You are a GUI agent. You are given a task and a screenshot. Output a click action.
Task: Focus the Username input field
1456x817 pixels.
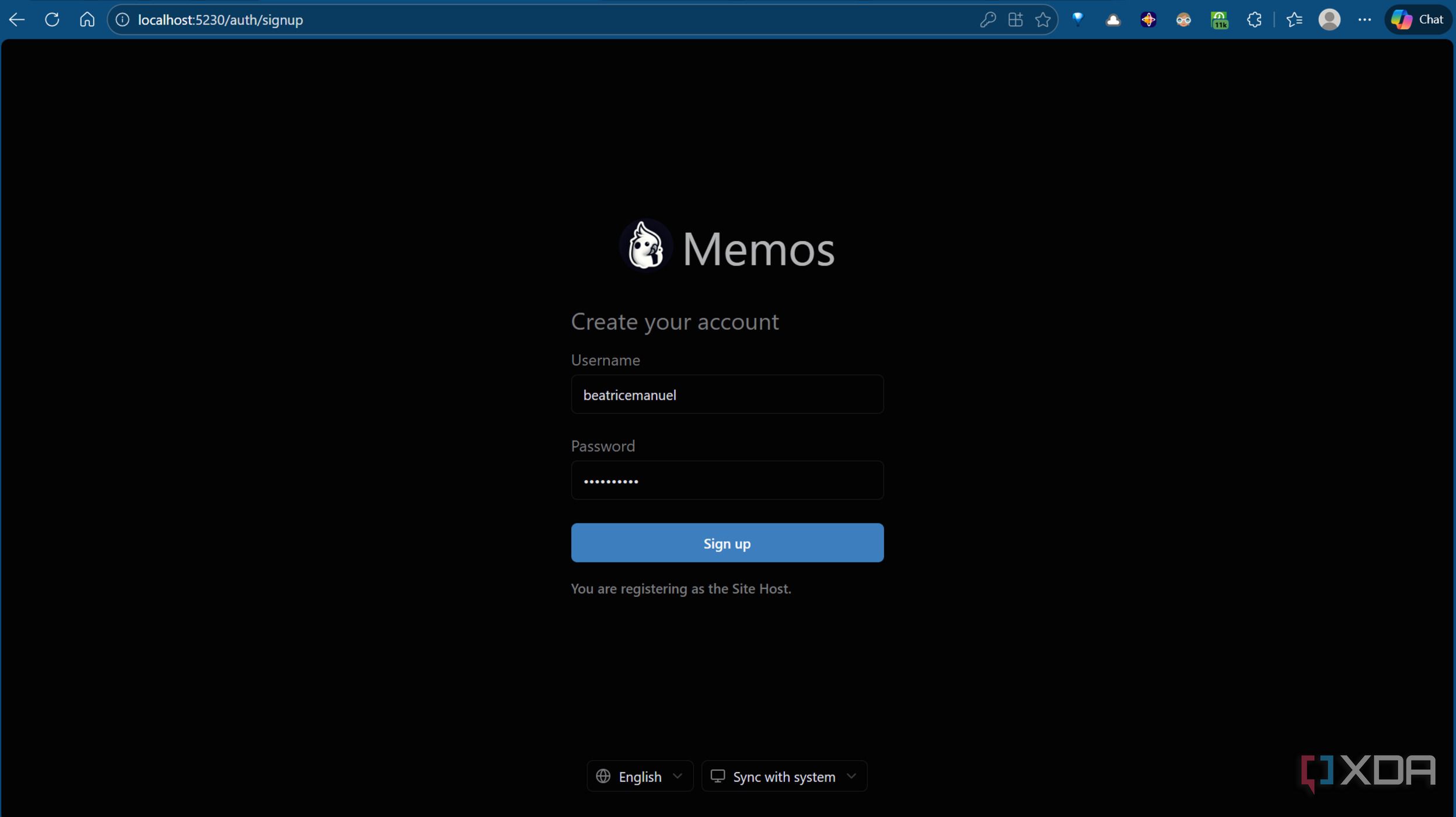tap(727, 394)
